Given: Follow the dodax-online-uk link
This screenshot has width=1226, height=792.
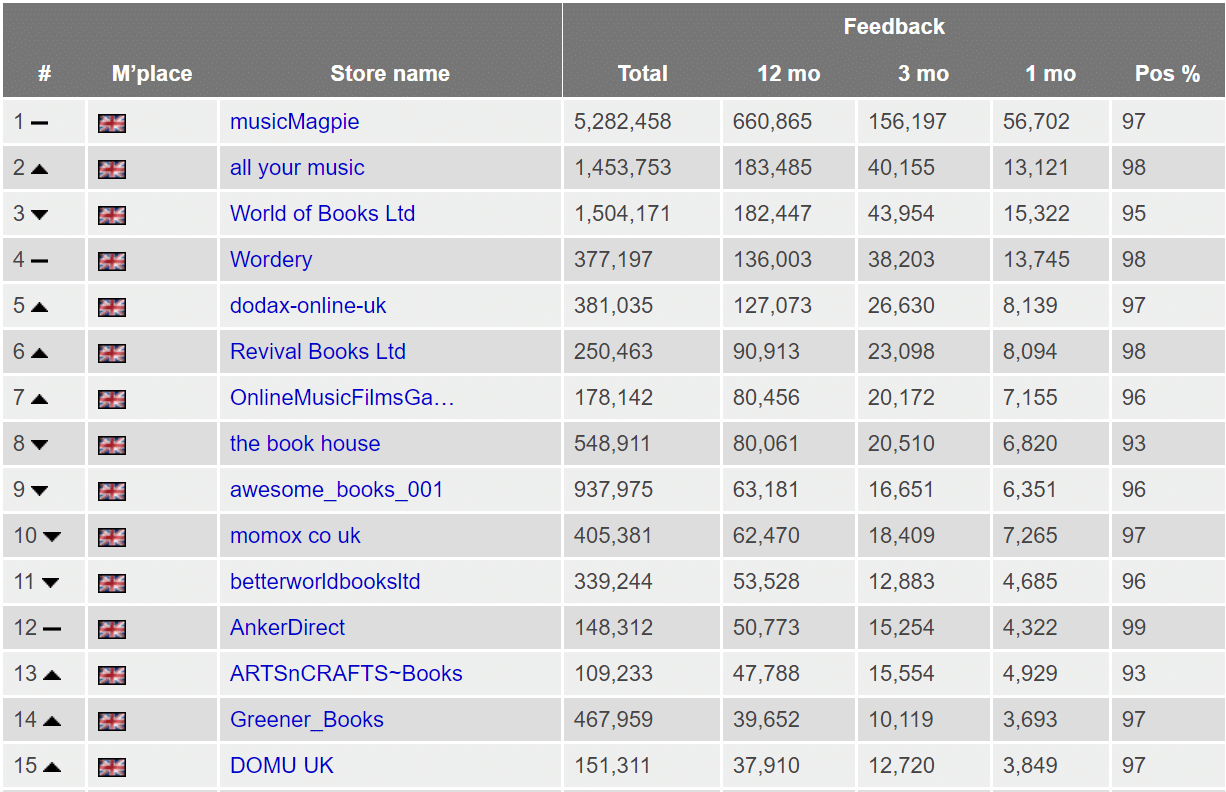Looking at the screenshot, I should tap(308, 306).
